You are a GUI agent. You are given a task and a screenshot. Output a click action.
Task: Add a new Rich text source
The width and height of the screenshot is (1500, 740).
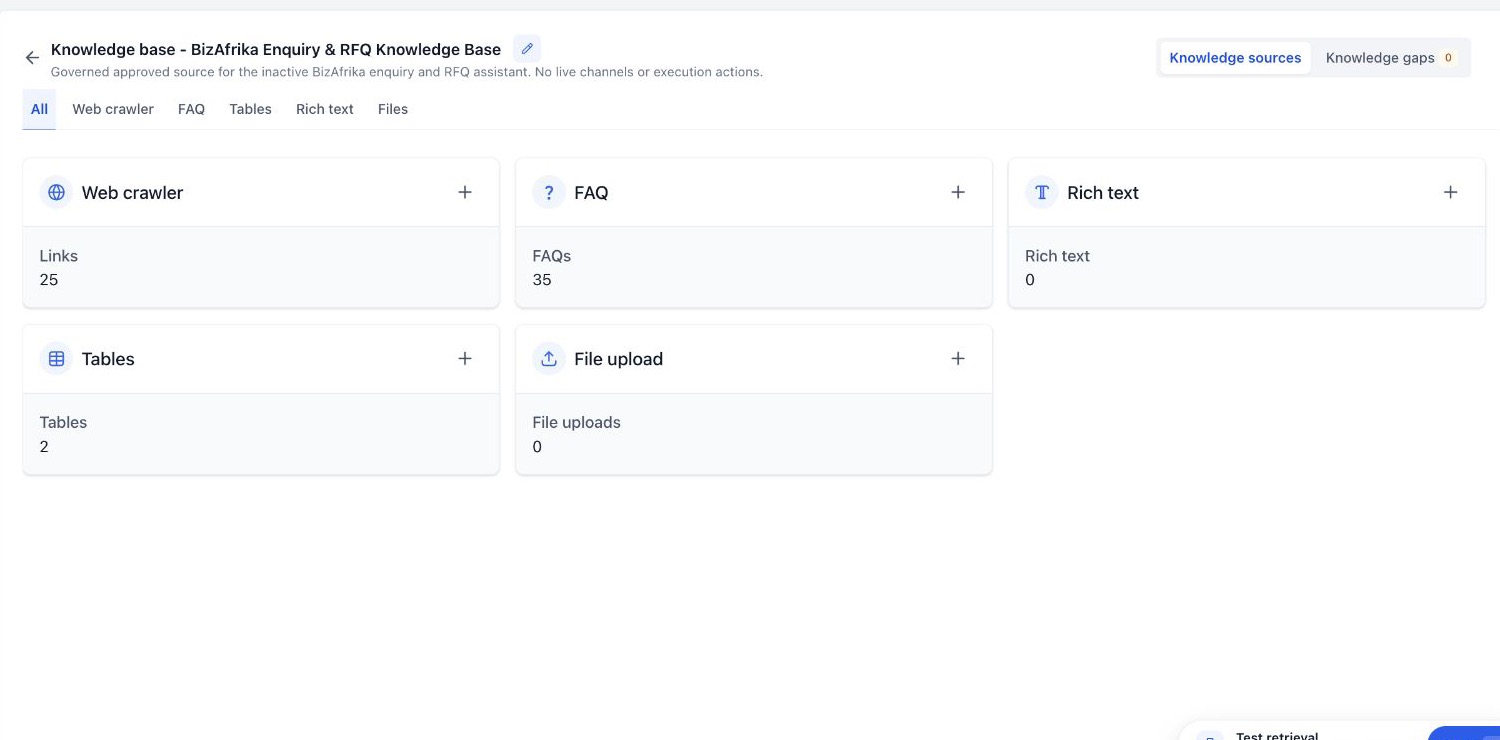[x=1451, y=192]
